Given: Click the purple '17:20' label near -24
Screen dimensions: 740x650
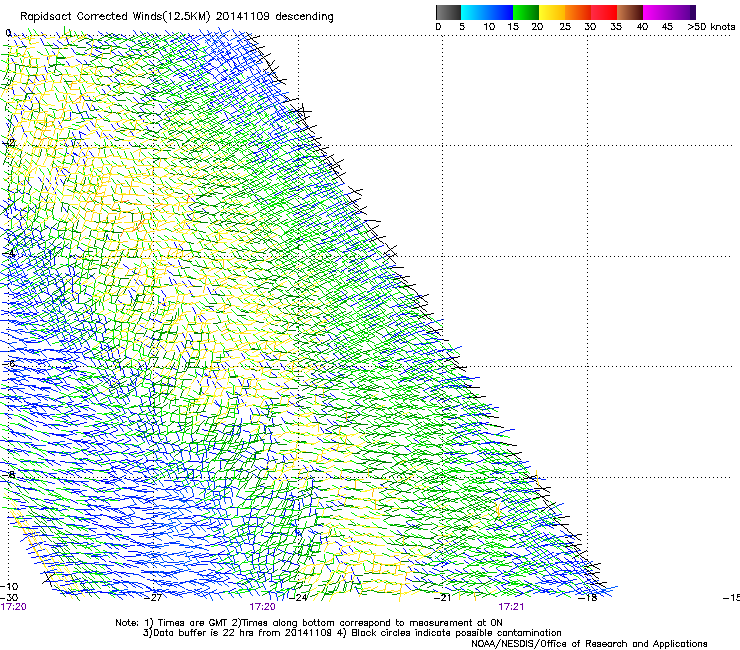Looking at the screenshot, I should point(262,607).
